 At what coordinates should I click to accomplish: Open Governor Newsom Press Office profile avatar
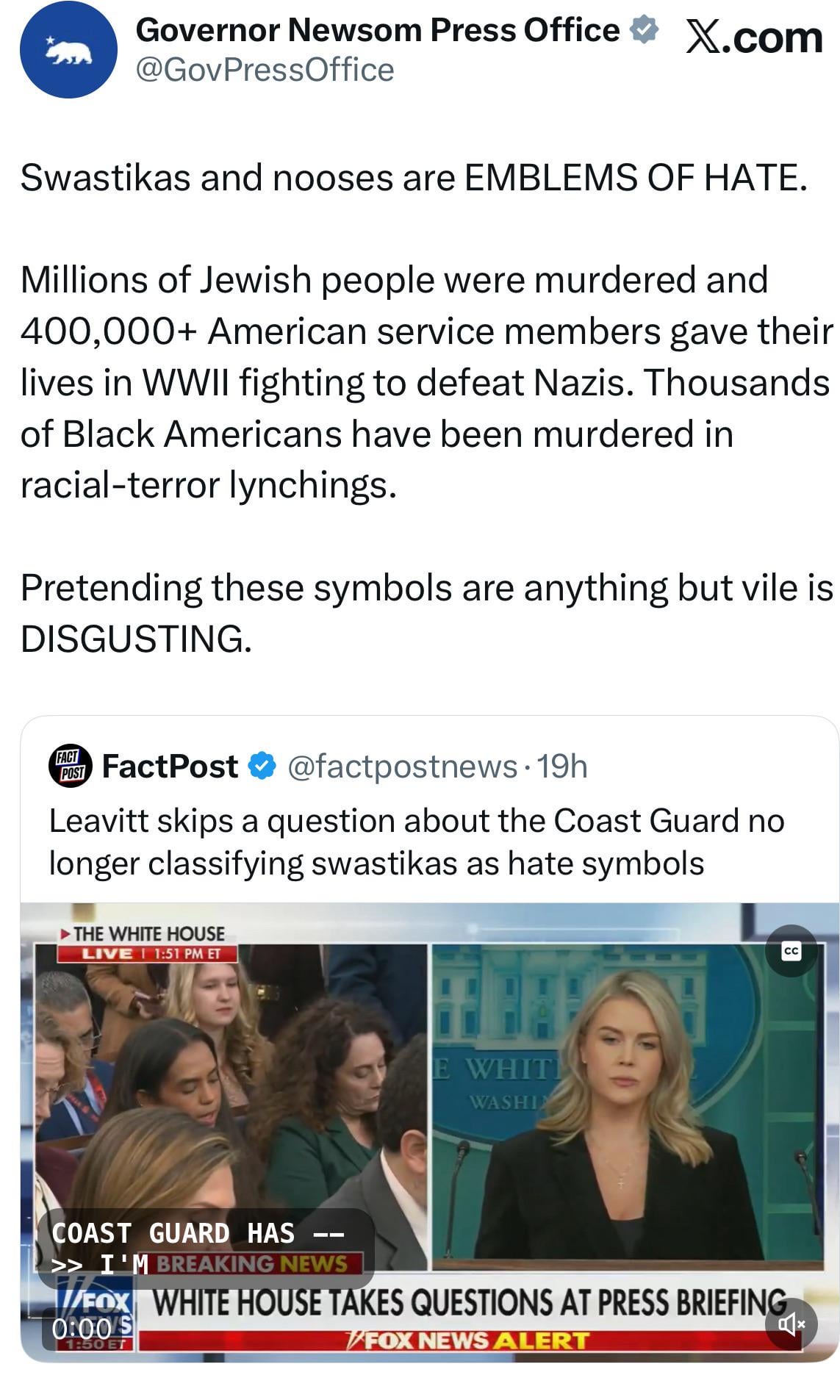[x=68, y=49]
